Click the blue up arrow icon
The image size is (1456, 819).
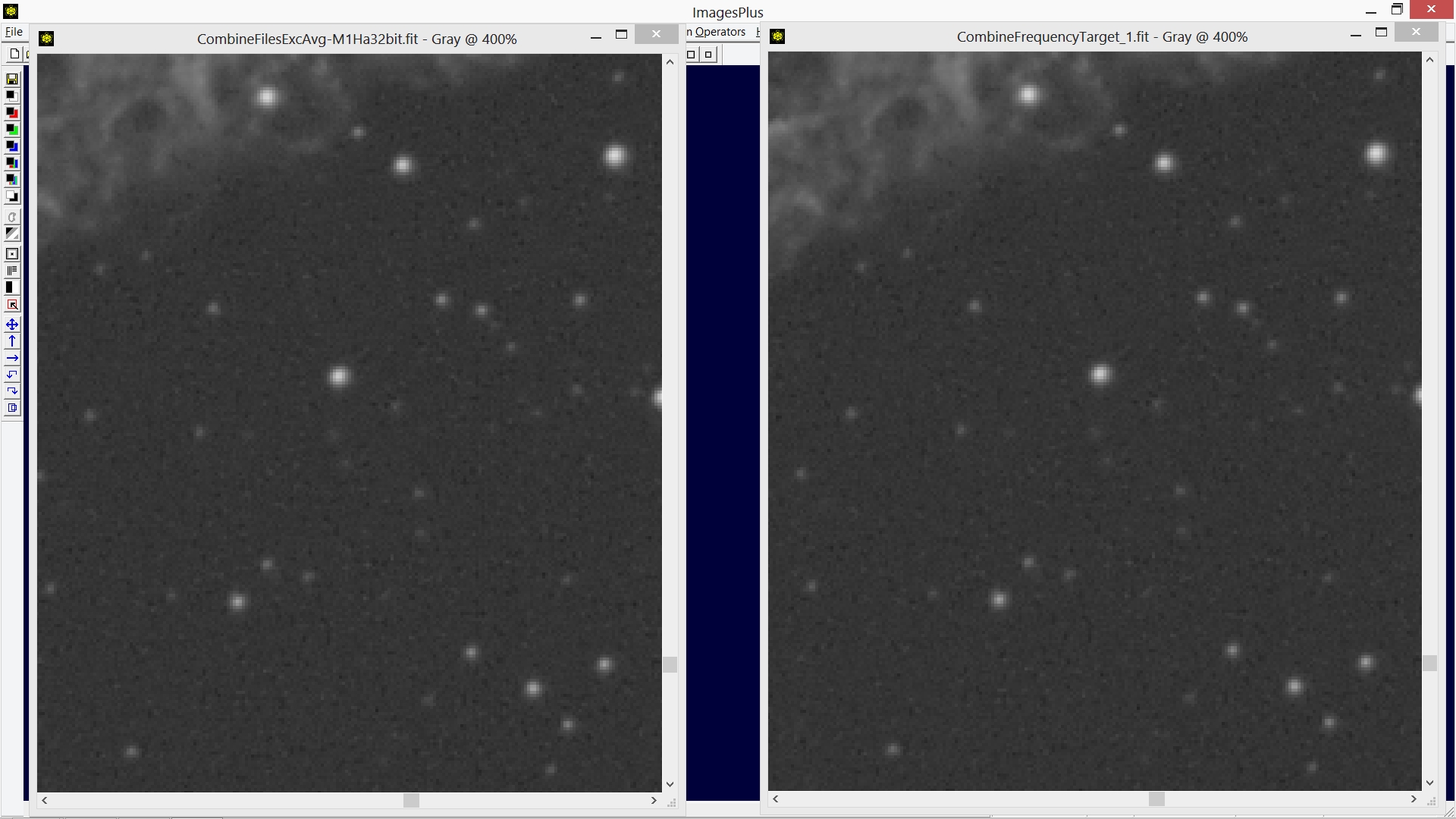(12, 341)
